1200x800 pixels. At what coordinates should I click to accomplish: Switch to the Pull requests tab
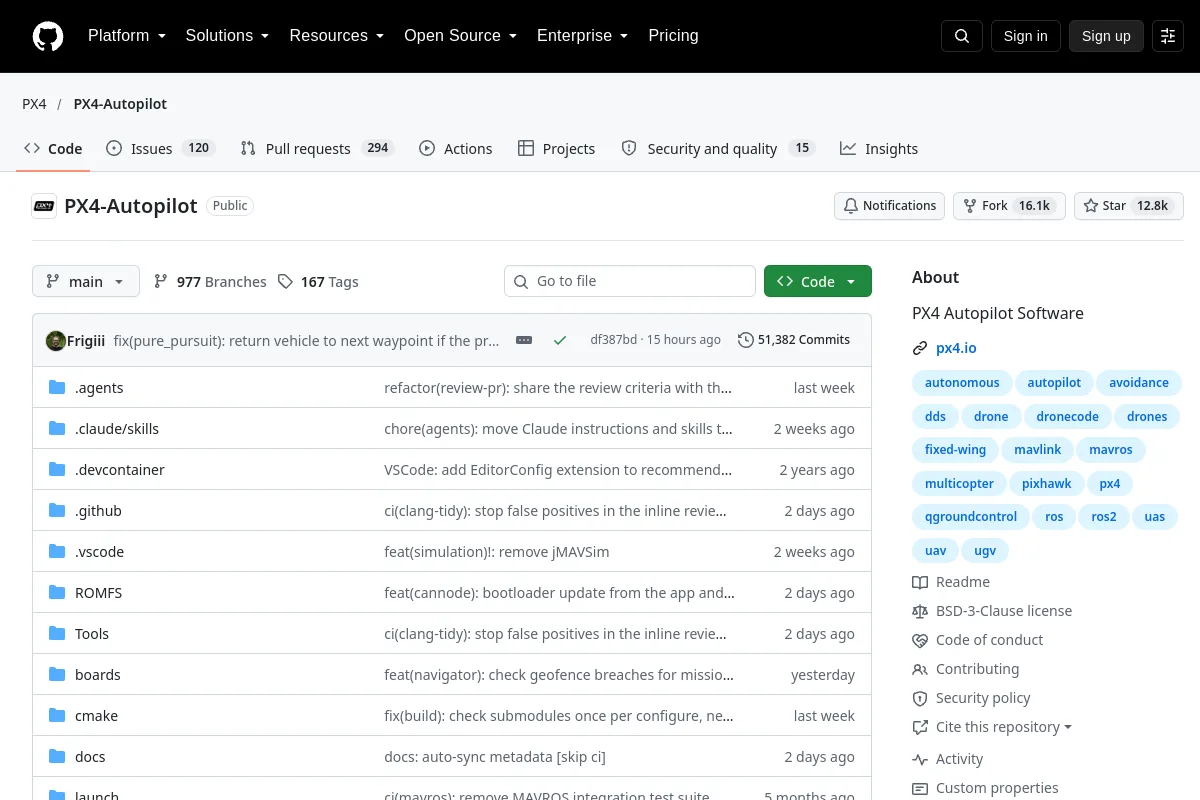[x=317, y=148]
